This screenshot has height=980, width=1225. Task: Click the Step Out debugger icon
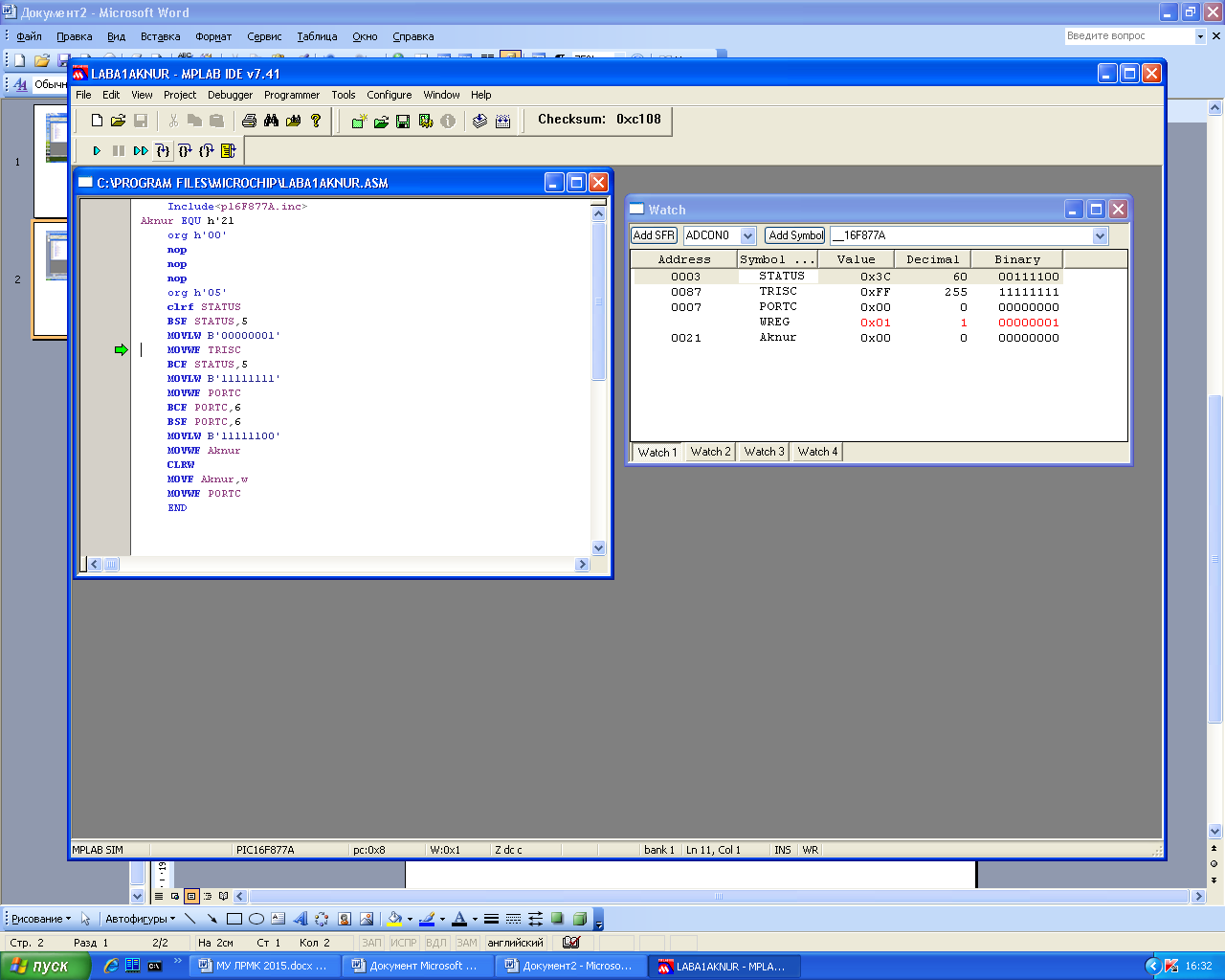[x=207, y=150]
